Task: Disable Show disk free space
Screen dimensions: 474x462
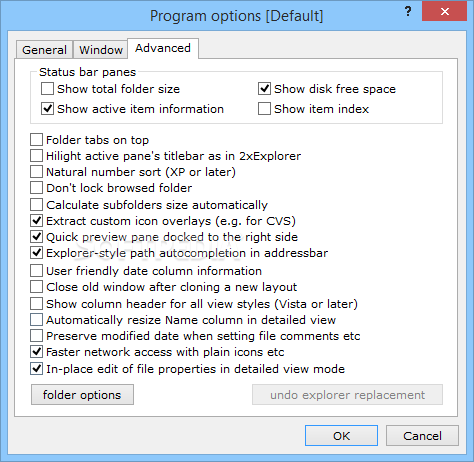Action: (x=264, y=89)
